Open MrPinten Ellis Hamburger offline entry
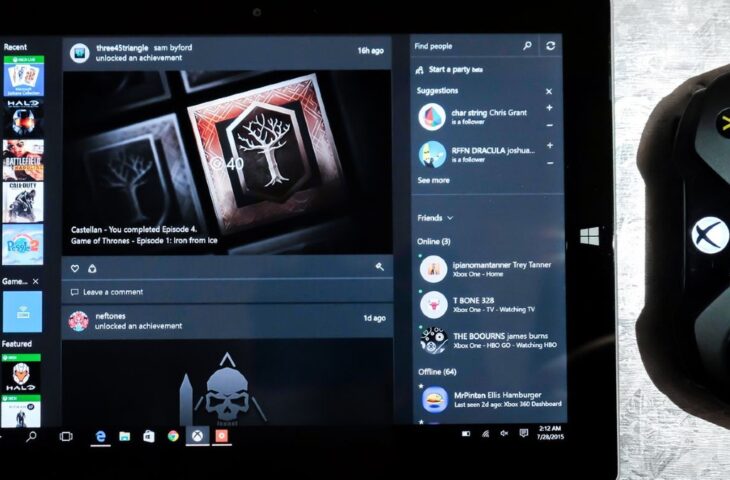730x480 pixels. click(489, 399)
